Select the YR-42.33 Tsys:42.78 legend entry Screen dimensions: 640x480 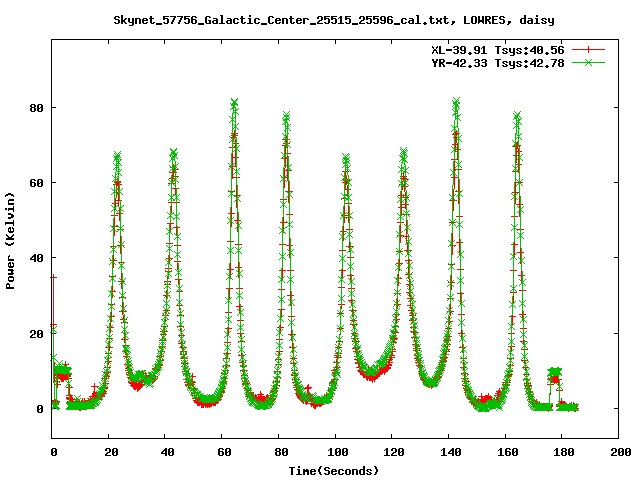coord(498,63)
